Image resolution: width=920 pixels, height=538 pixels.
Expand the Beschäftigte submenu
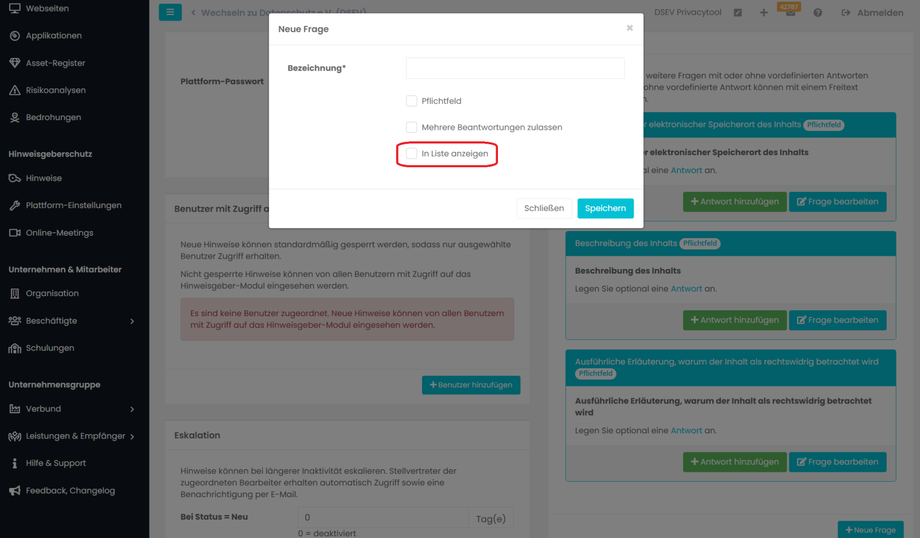[x=132, y=321]
